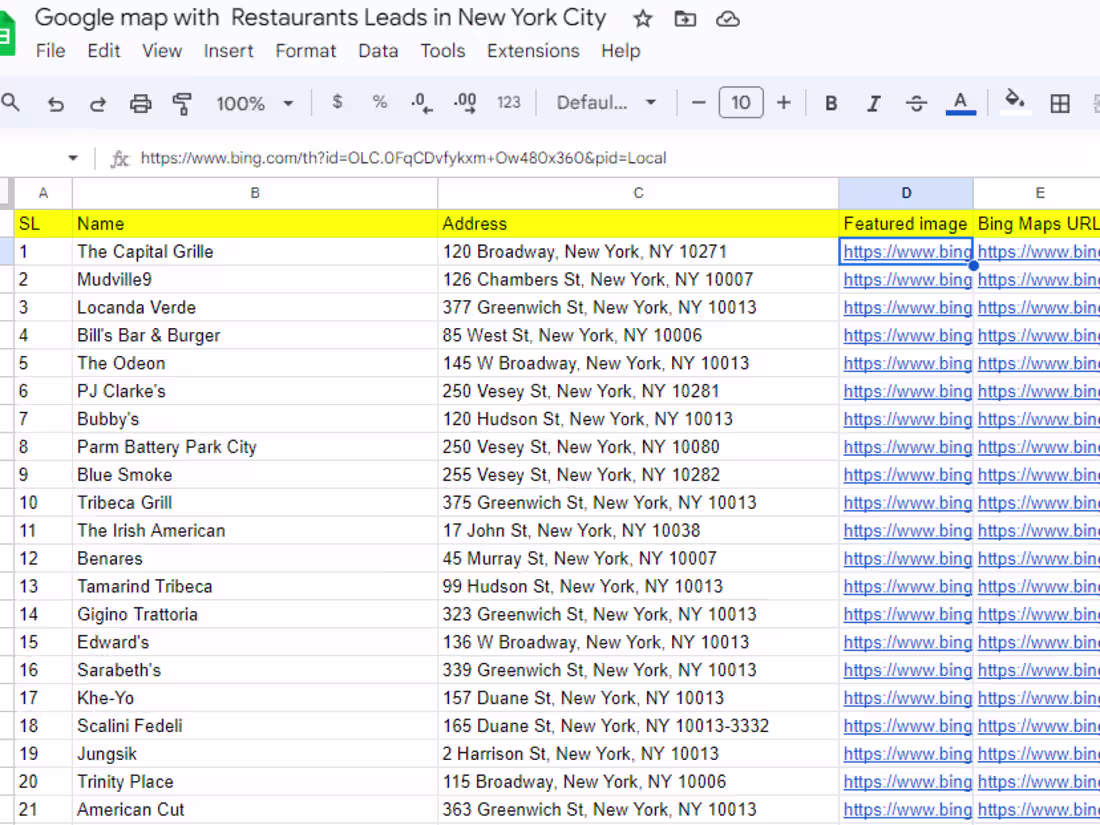Toggle Italic formatting

873,104
